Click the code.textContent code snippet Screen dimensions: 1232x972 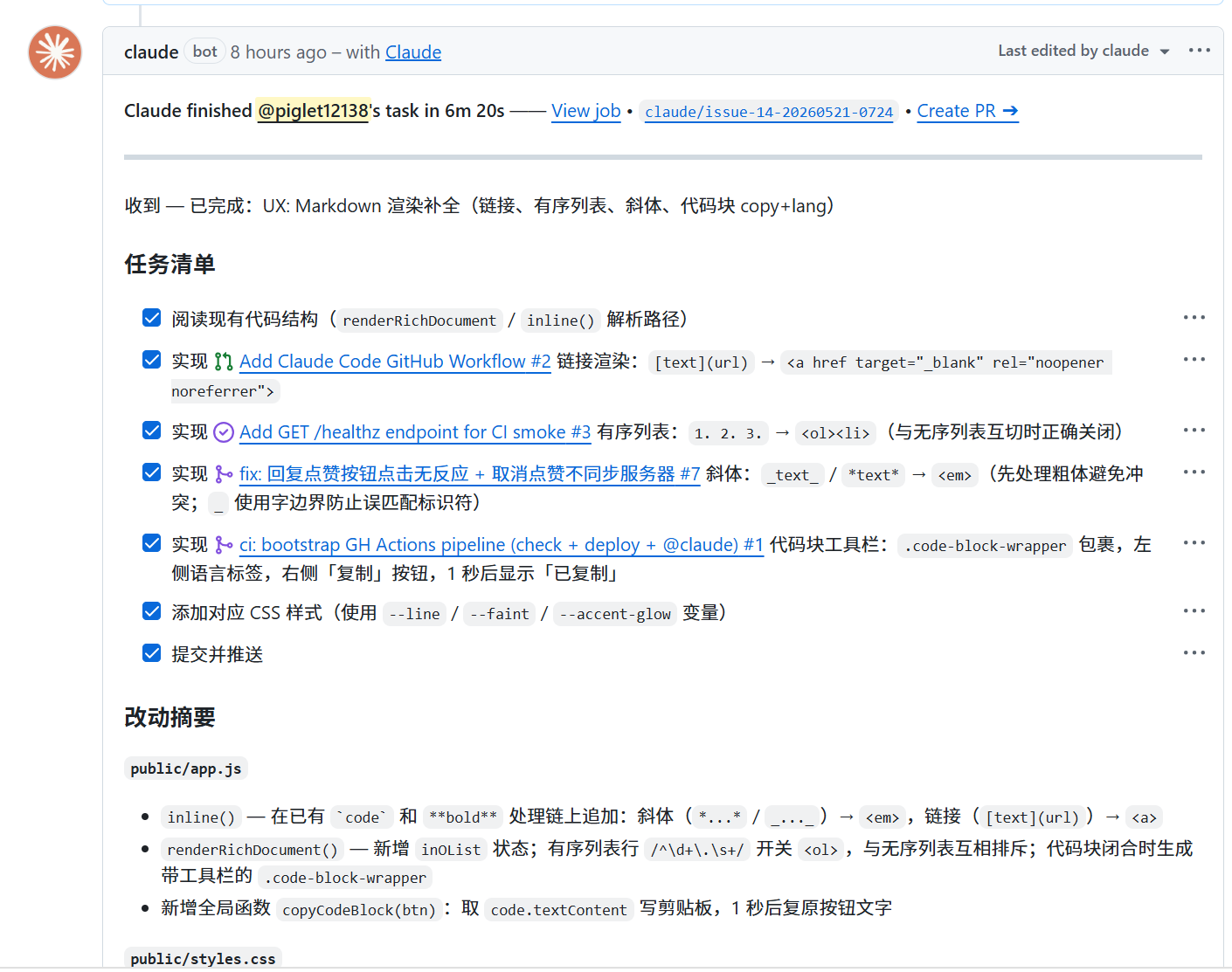point(559,910)
